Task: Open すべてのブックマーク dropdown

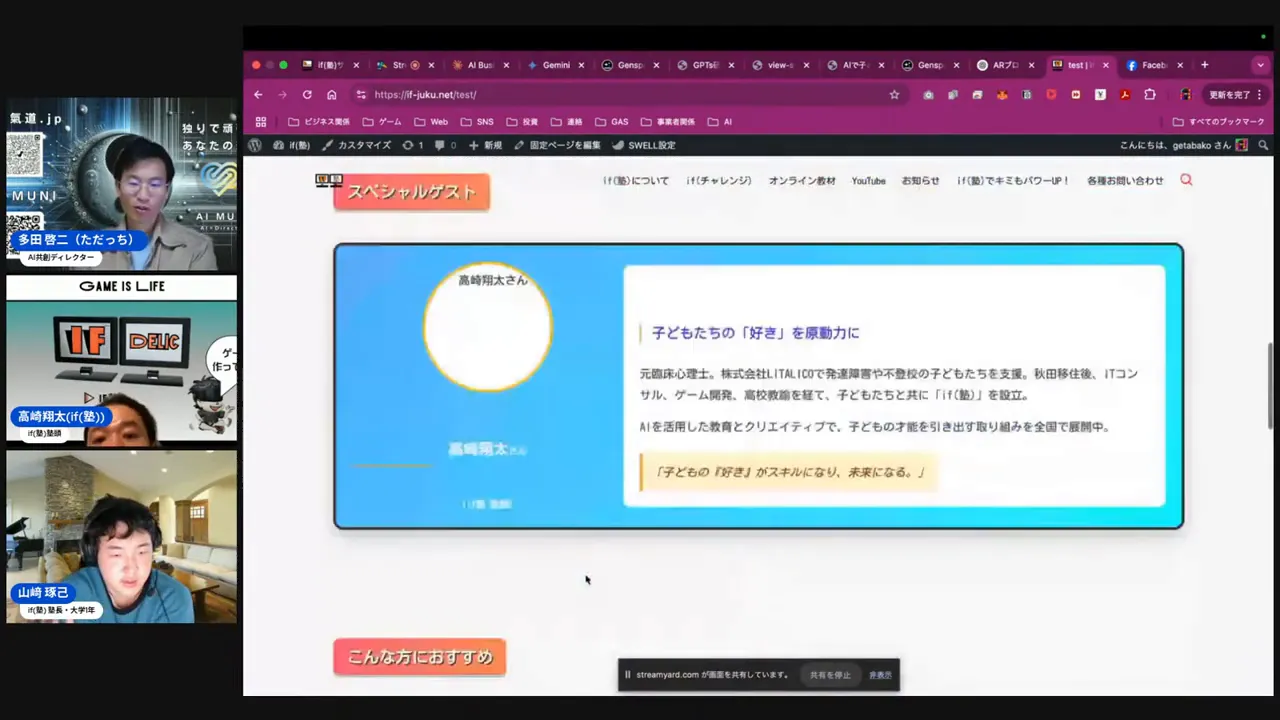Action: point(1218,121)
